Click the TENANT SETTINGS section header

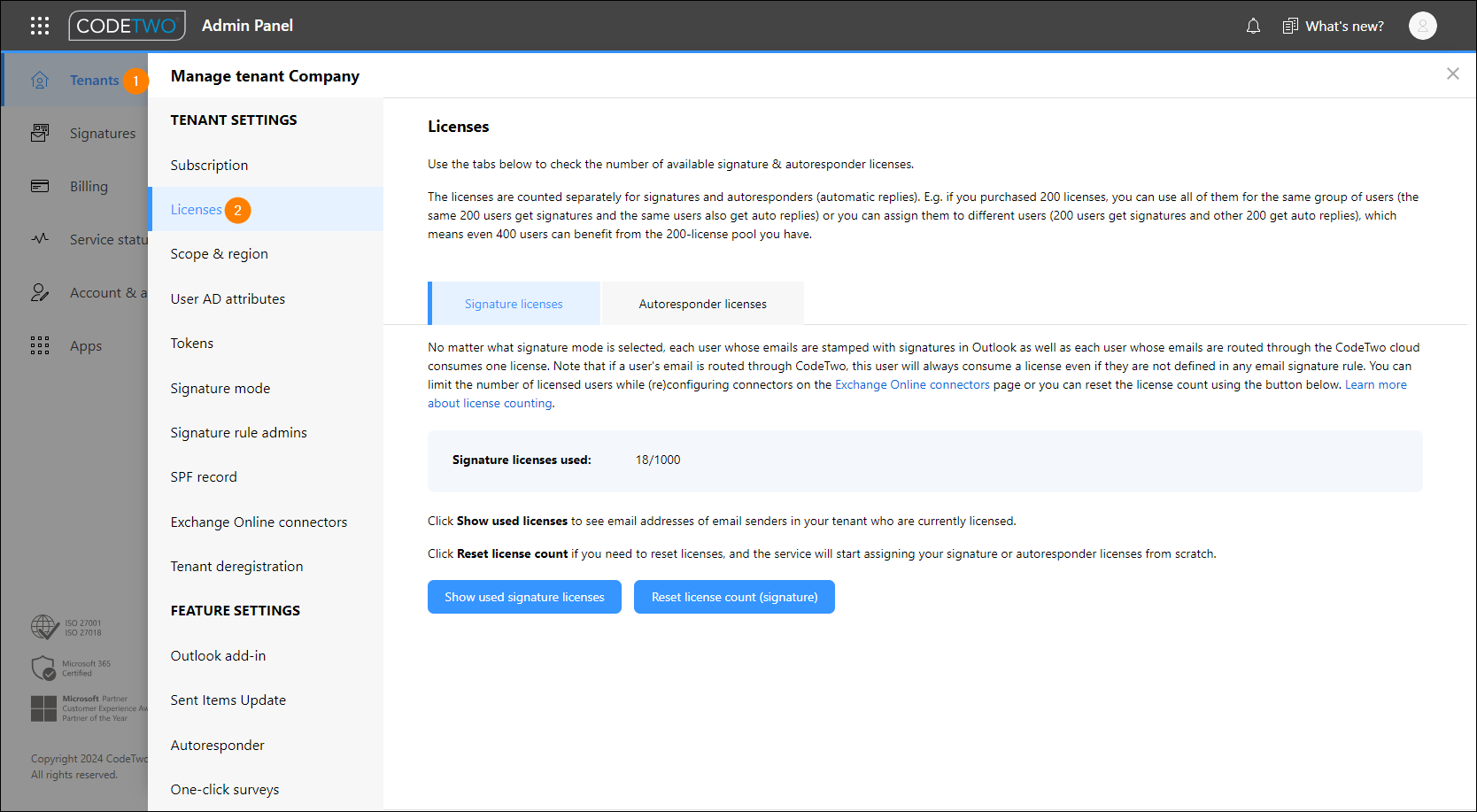(234, 120)
